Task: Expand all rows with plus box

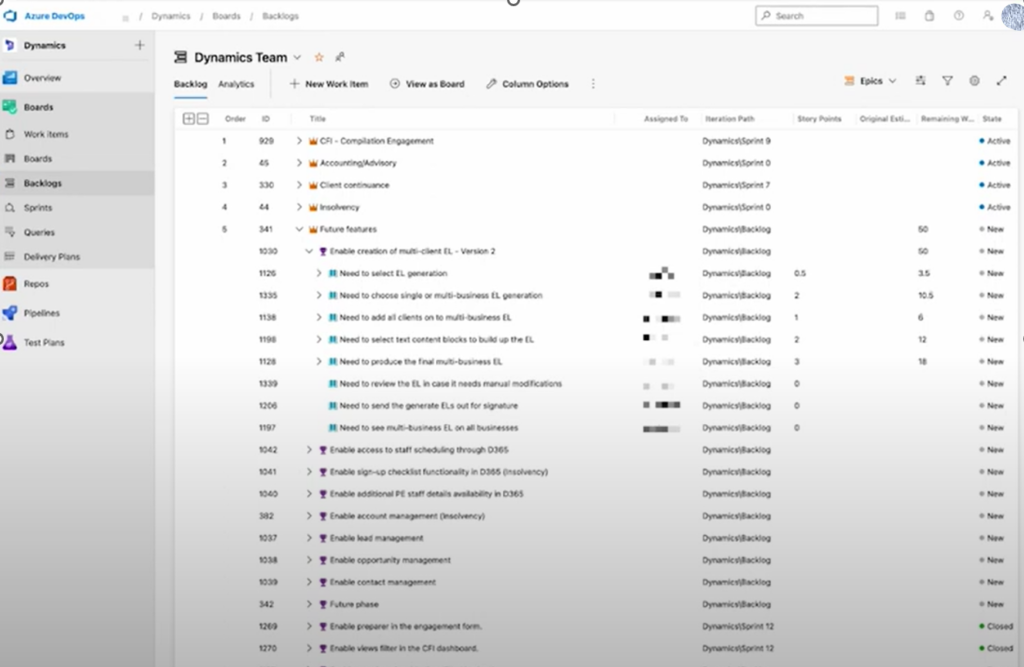Action: tap(189, 119)
